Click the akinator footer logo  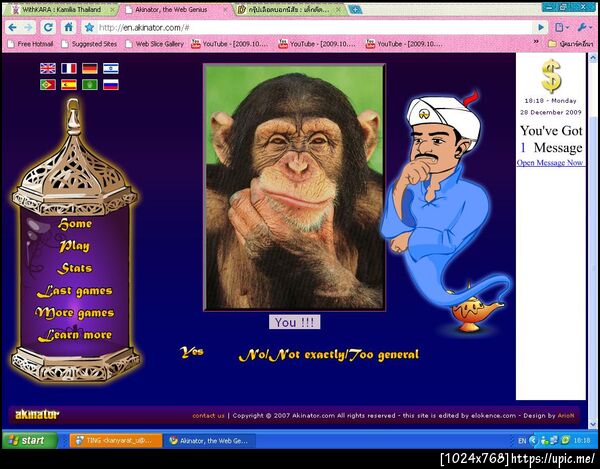(37, 414)
